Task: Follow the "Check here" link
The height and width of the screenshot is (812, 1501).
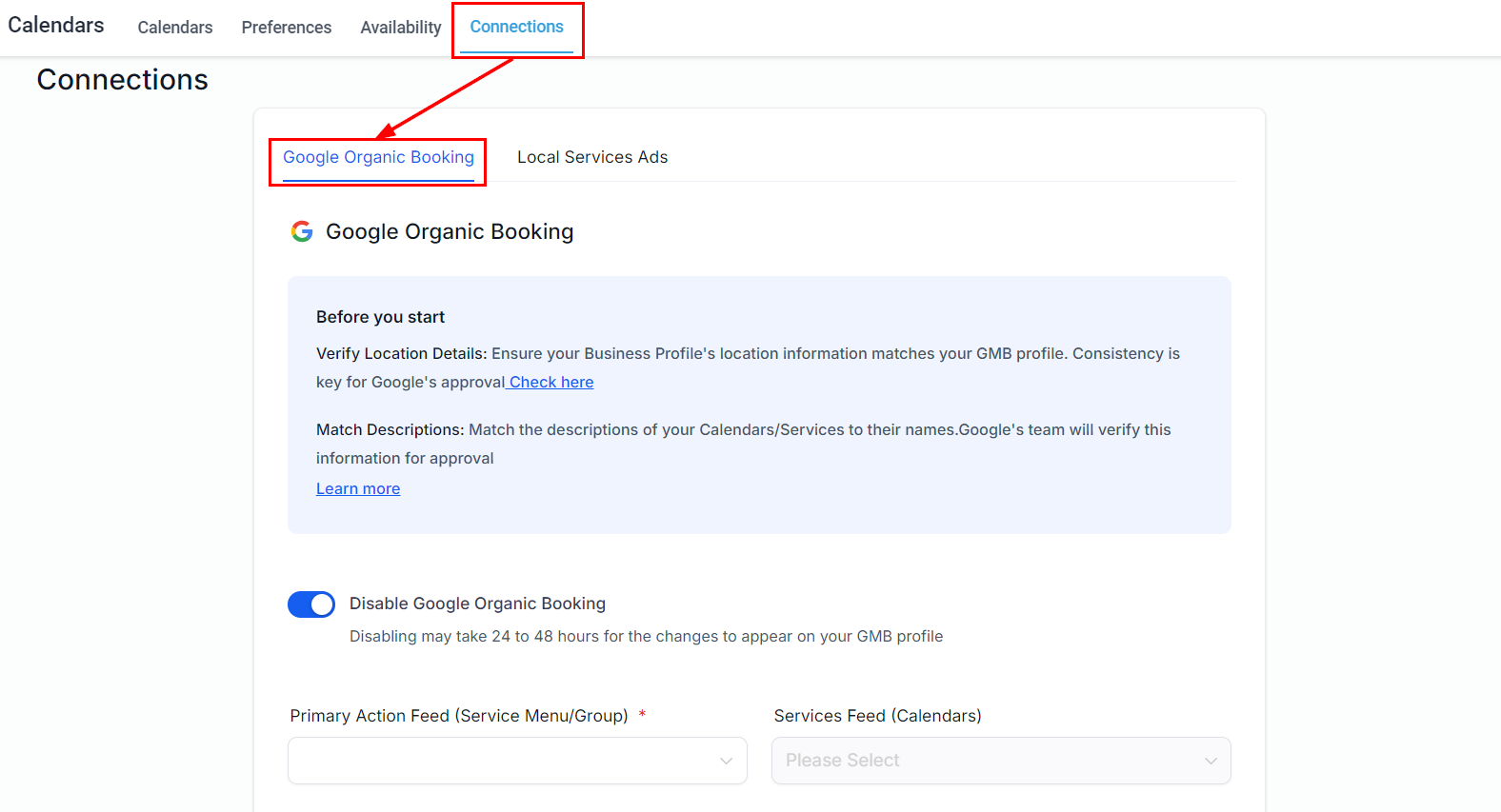Action: (550, 382)
